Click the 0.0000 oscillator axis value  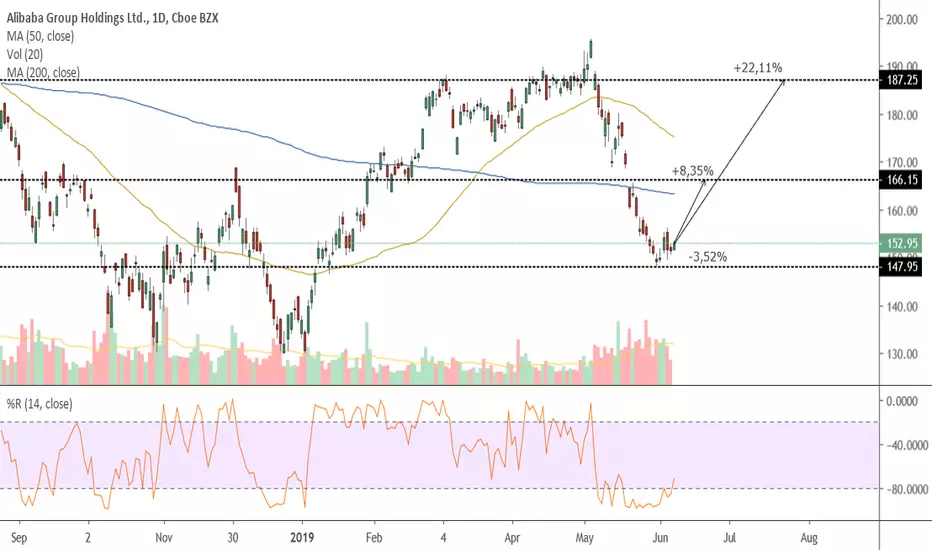pos(902,401)
